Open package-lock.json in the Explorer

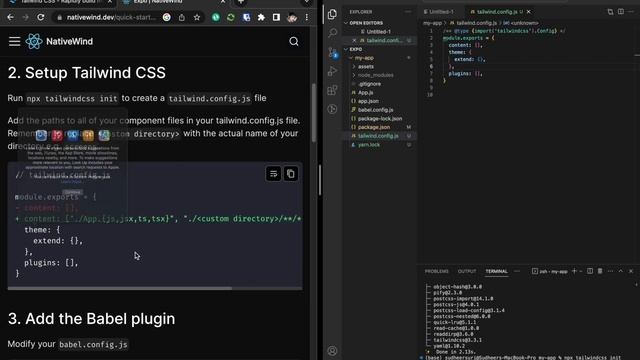click(x=380, y=119)
